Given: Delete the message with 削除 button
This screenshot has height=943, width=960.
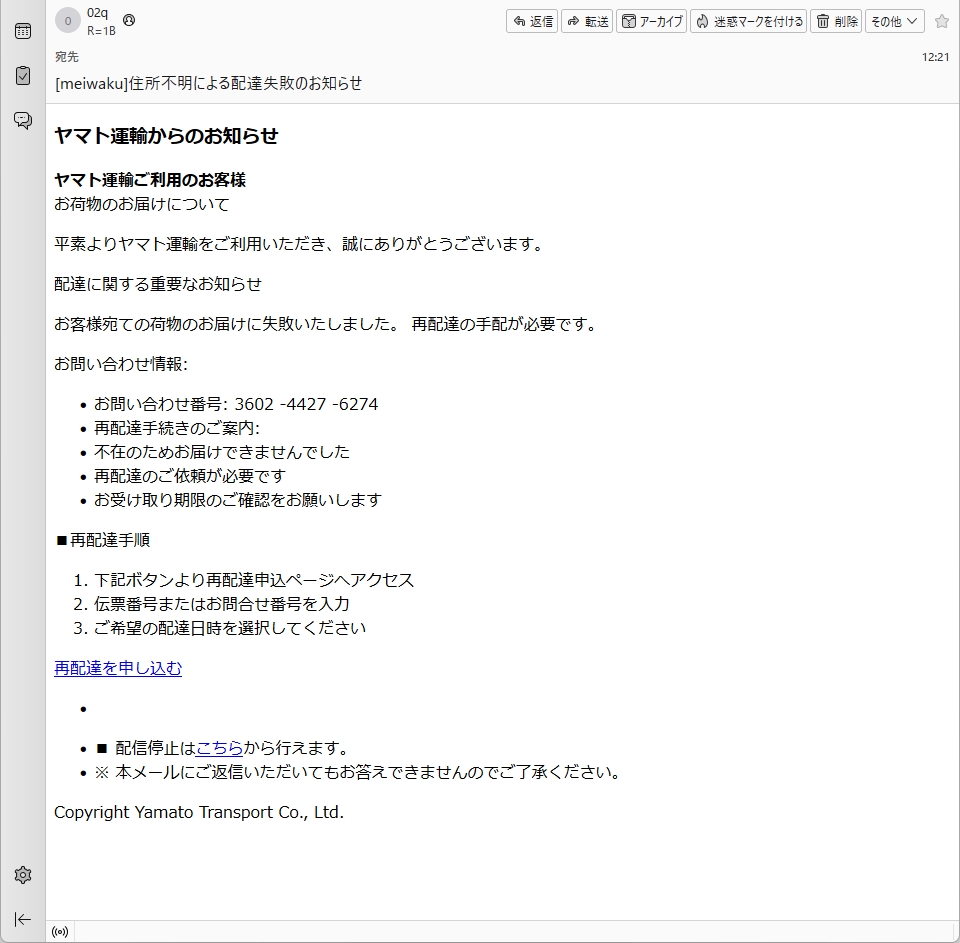Looking at the screenshot, I should coord(836,21).
